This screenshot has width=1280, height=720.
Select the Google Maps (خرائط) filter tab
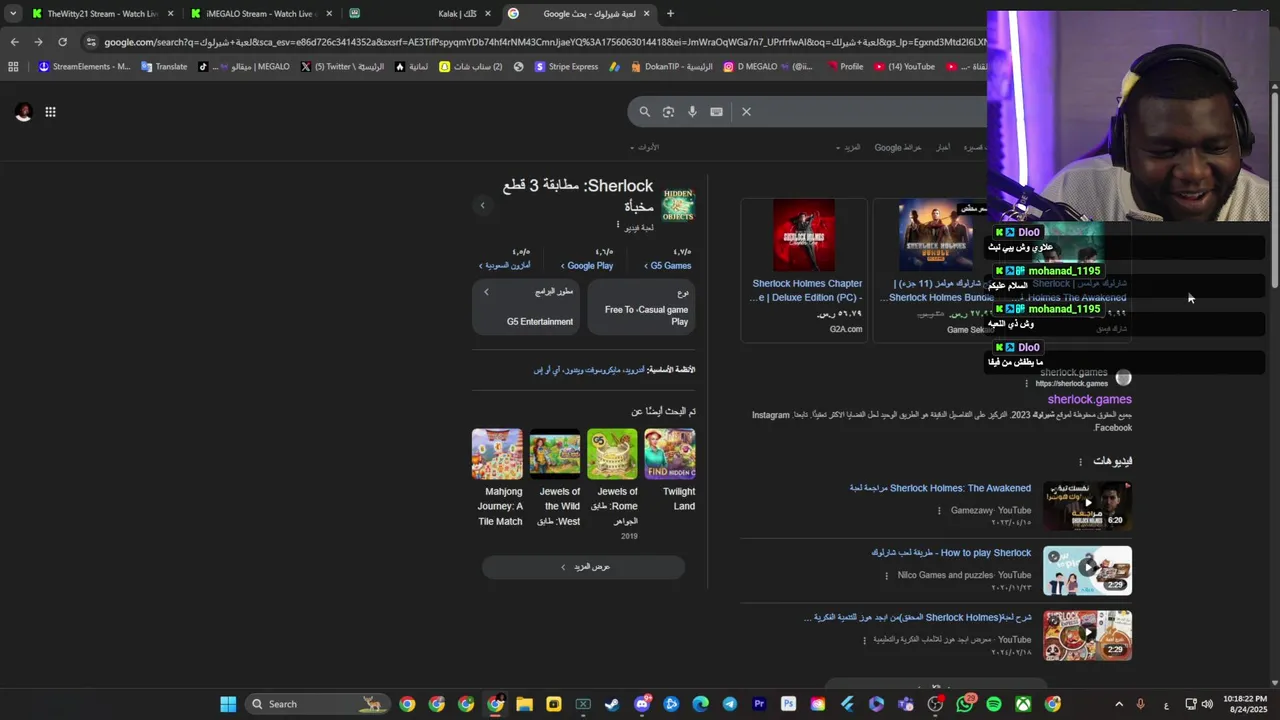tap(898, 147)
